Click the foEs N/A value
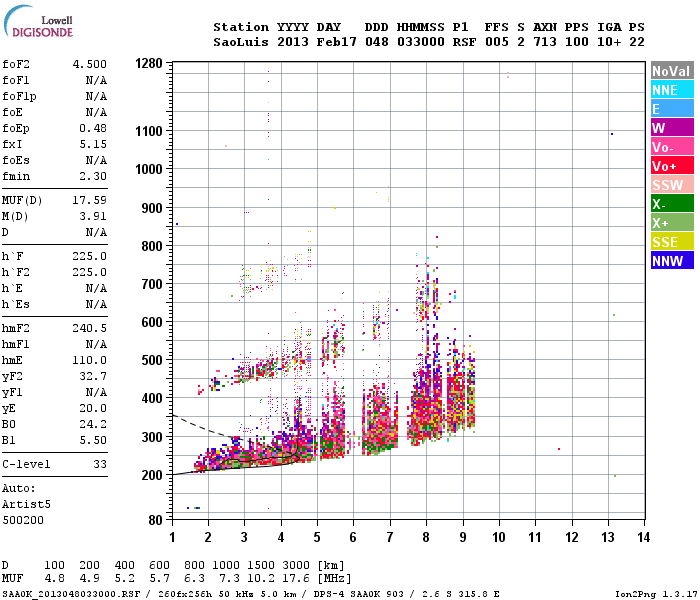 (96, 160)
